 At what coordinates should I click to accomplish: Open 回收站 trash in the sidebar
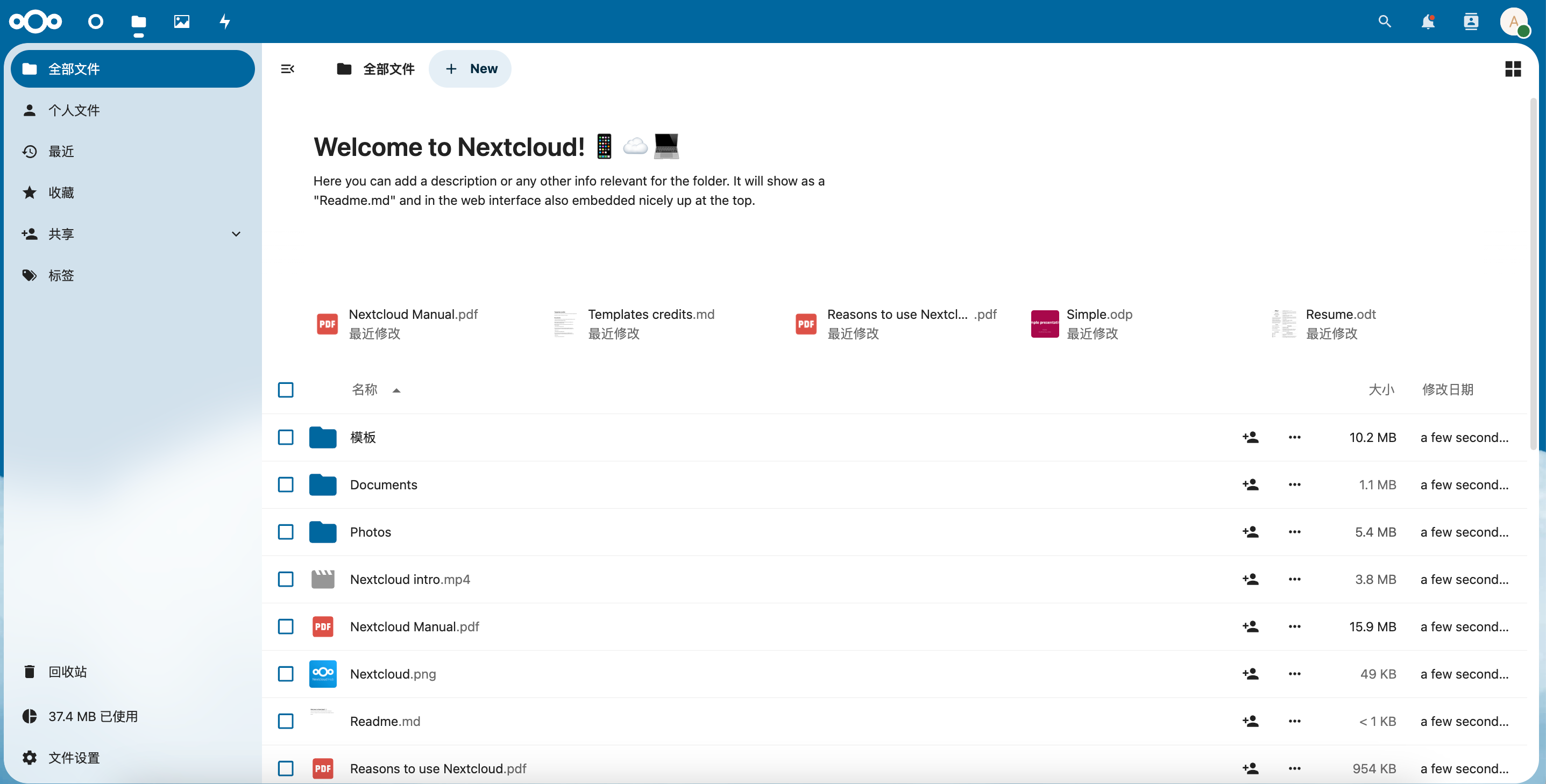tap(133, 672)
